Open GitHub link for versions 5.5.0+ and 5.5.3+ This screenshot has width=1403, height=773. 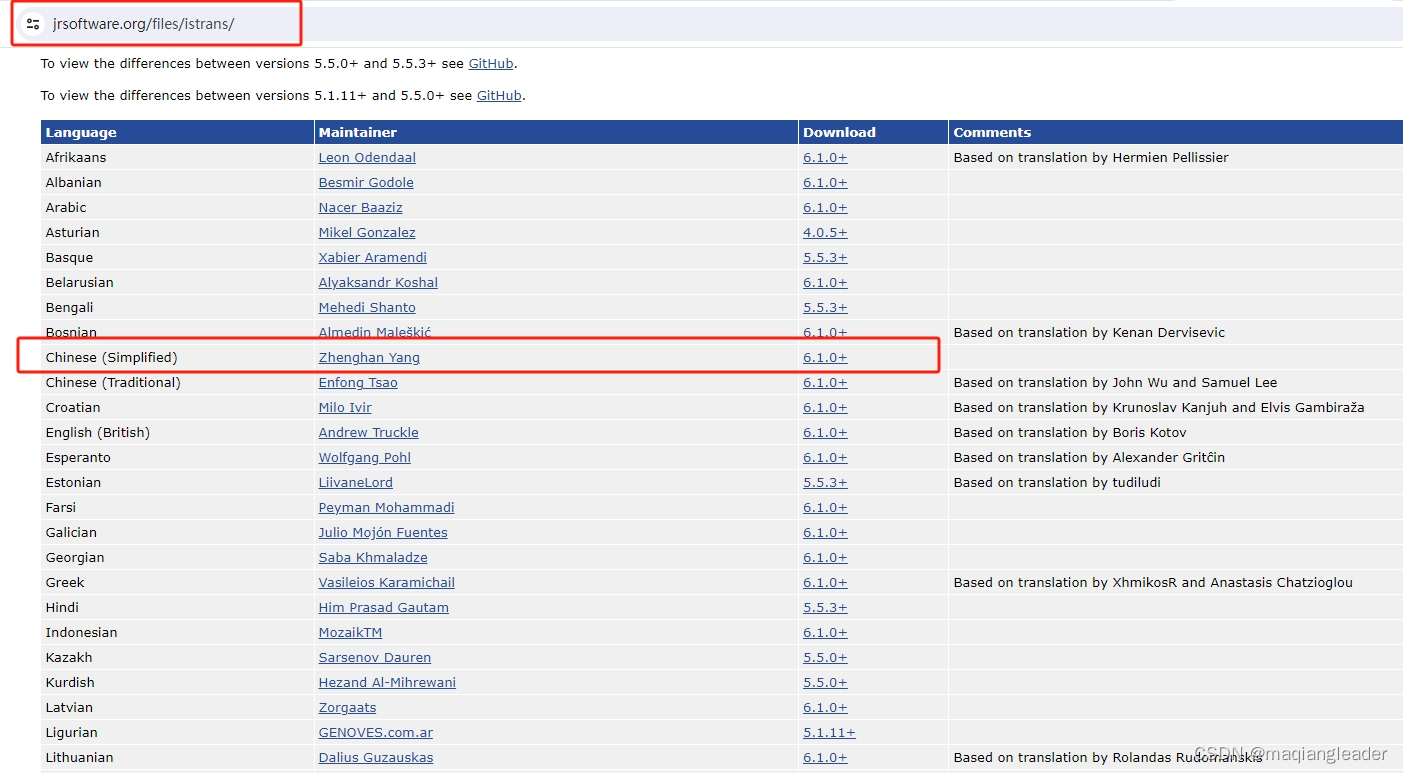491,63
